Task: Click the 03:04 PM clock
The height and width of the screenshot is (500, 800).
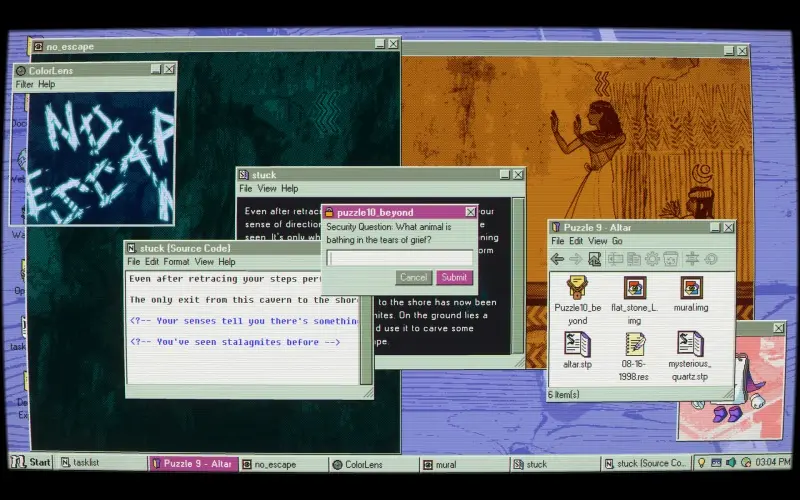Action: click(772, 462)
